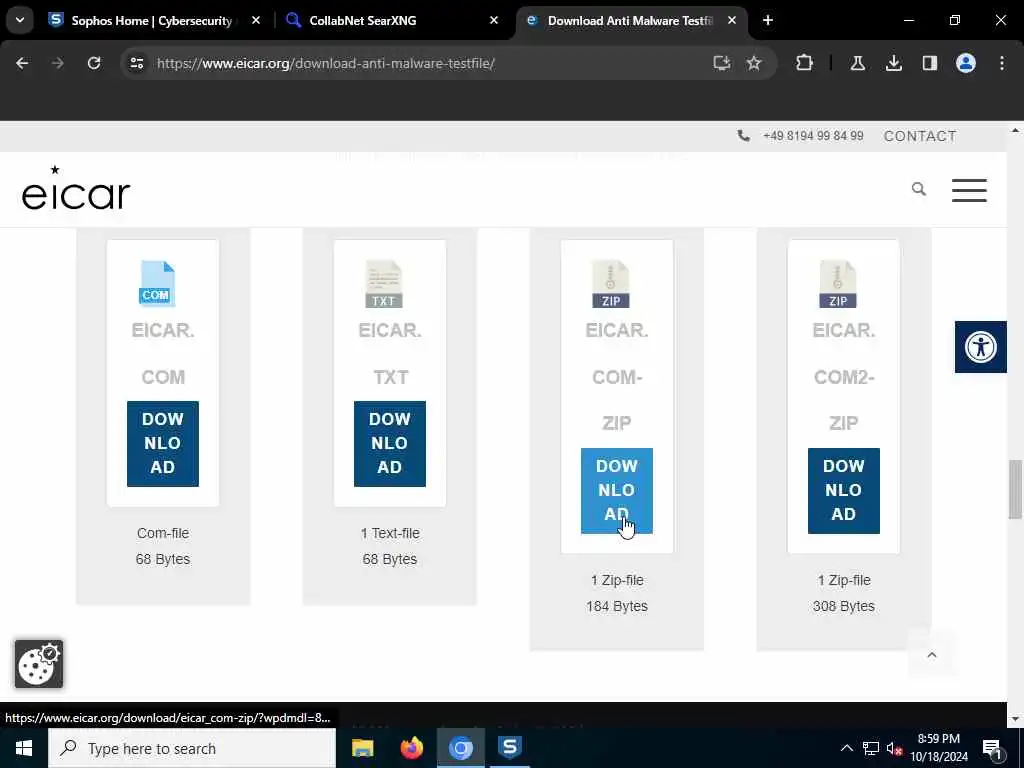Screen dimensions: 1024x768
Task: Show hidden system tray icons
Action: point(846,748)
